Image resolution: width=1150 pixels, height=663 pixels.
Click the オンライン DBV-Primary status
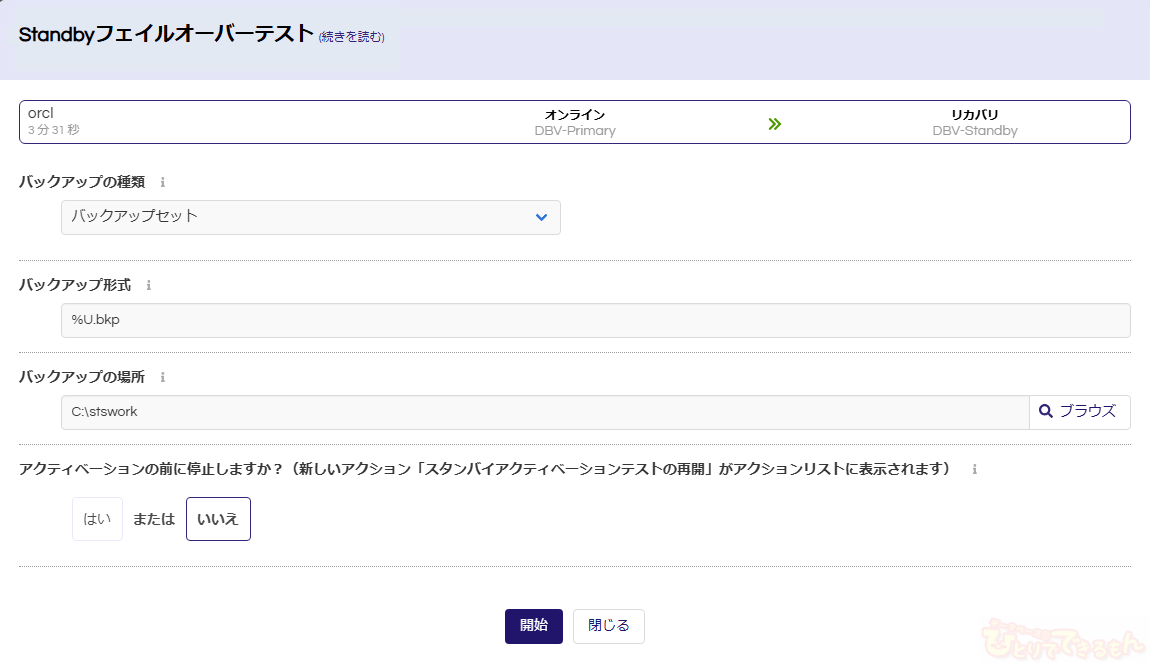575,123
